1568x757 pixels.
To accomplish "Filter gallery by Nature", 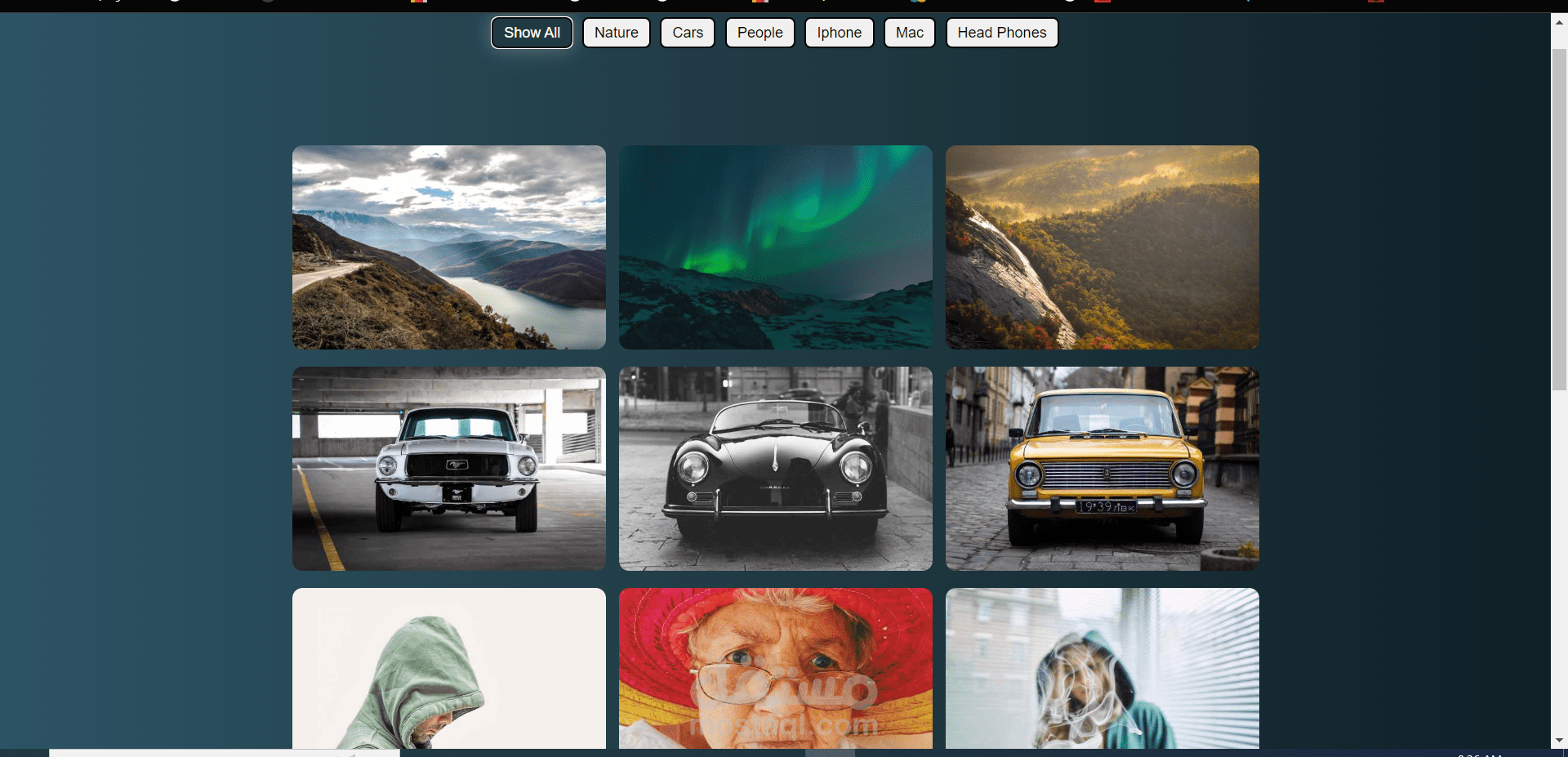I will tap(617, 33).
